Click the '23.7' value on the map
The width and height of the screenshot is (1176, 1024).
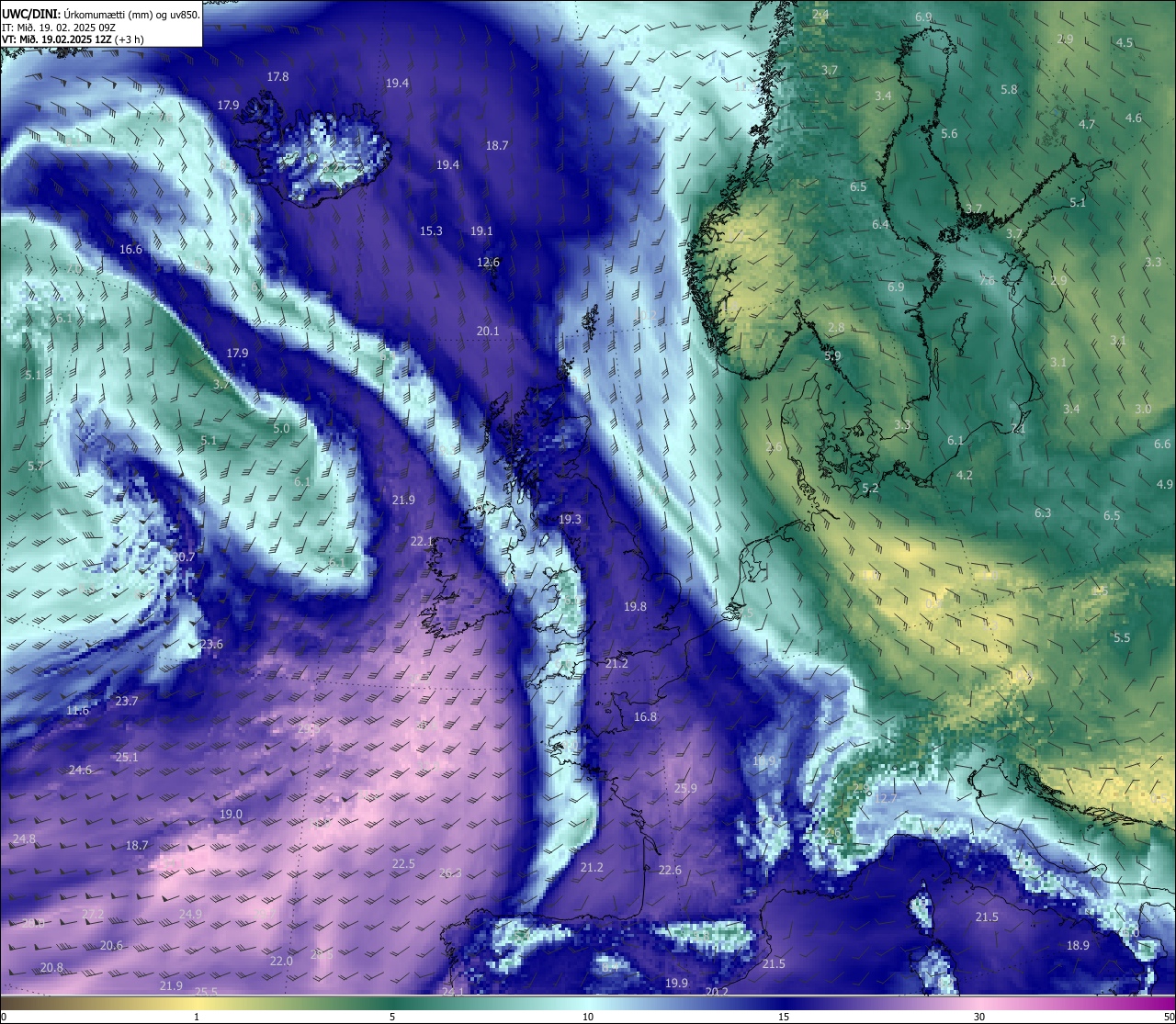[x=126, y=702]
